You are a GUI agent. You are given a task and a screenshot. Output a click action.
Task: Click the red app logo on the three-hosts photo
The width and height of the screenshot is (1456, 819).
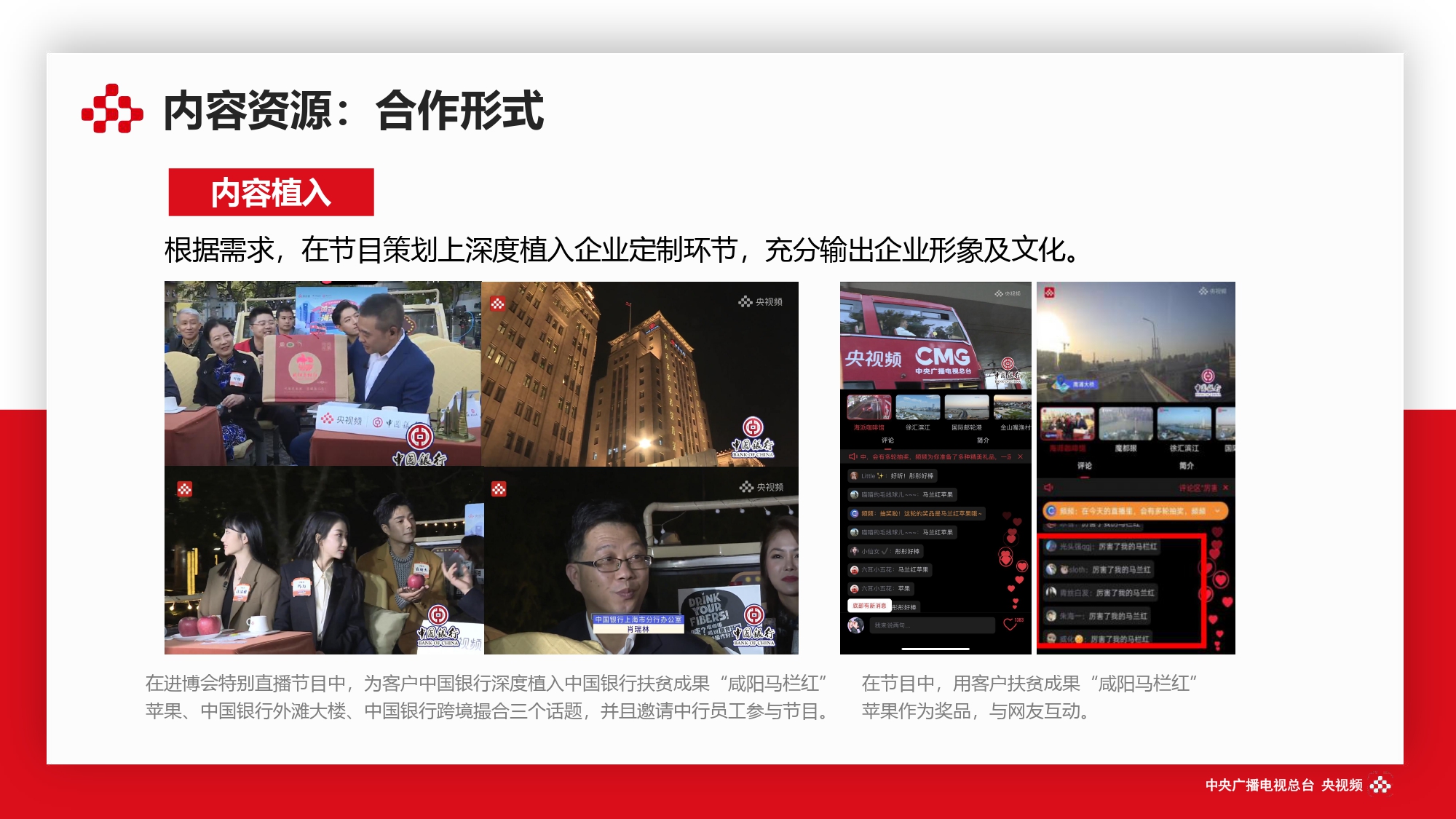pyautogui.click(x=185, y=489)
